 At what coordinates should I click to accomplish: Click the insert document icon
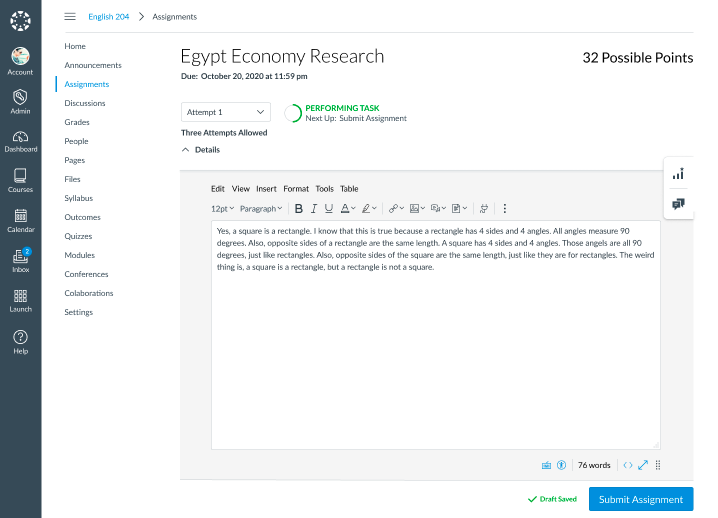click(456, 209)
